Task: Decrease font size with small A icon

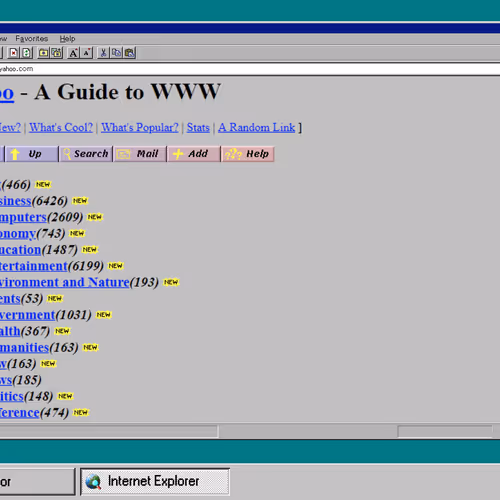Action: [x=87, y=53]
